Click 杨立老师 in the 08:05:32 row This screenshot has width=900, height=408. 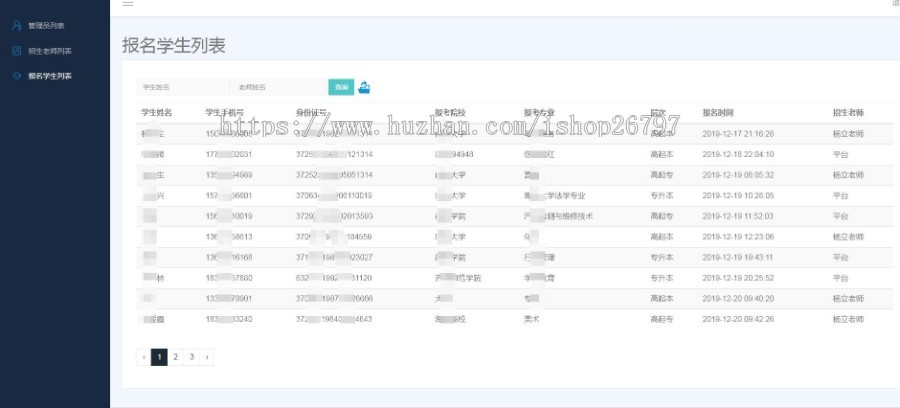click(848, 175)
